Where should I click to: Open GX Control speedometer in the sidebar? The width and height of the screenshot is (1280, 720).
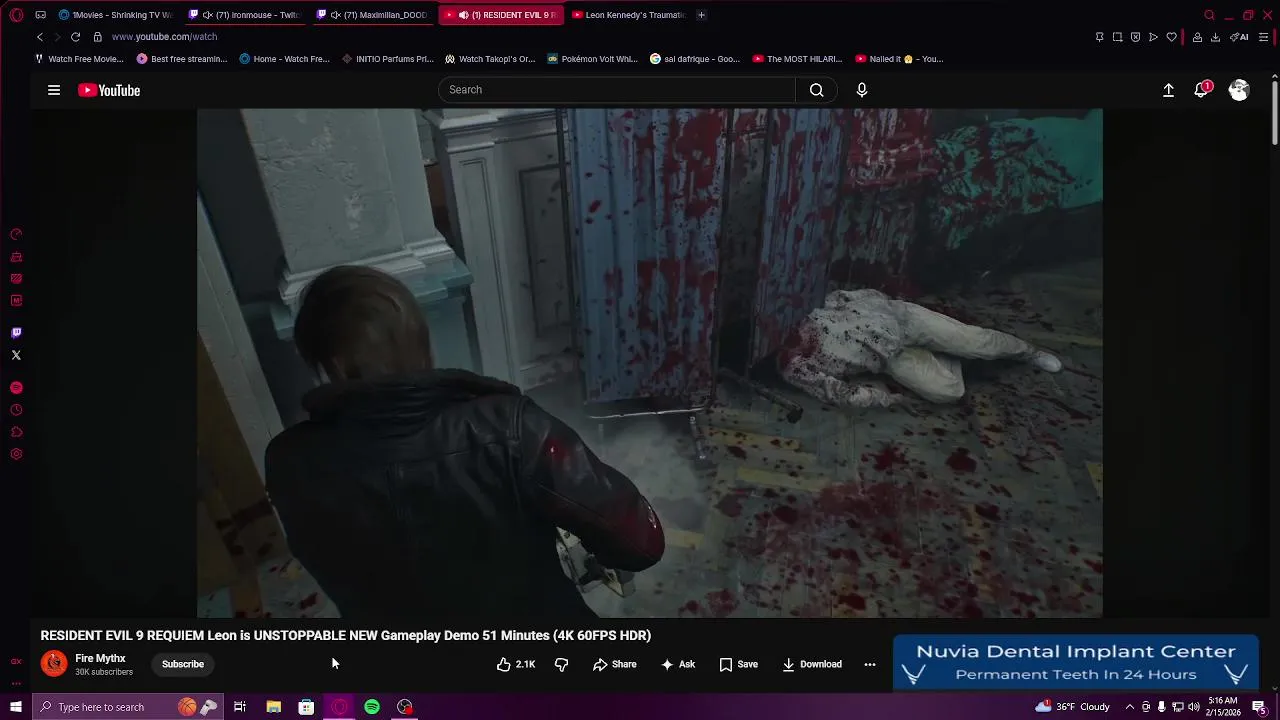point(16,235)
